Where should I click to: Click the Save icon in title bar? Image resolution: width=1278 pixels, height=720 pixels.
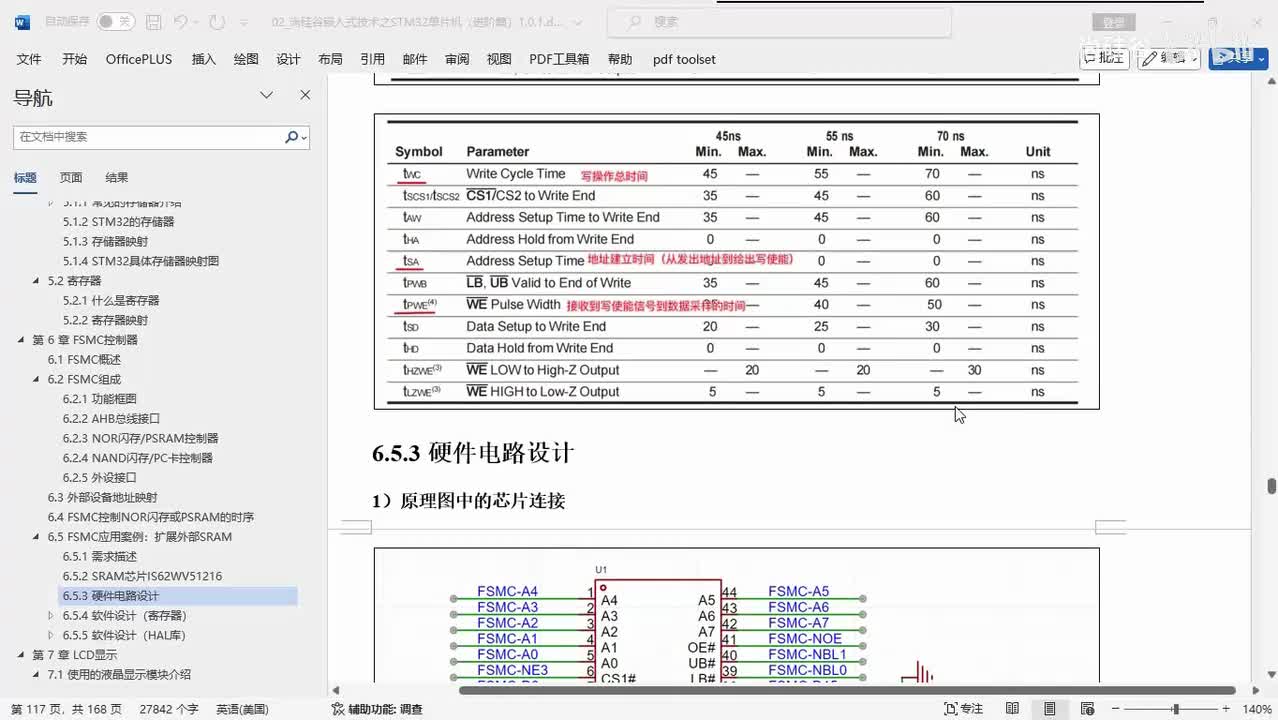coord(152,21)
